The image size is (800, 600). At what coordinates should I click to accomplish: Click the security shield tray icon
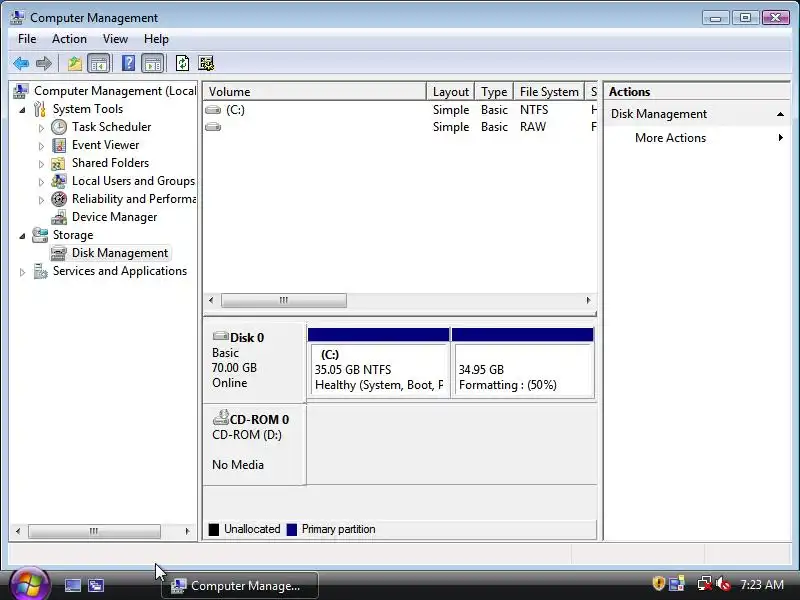(x=659, y=584)
